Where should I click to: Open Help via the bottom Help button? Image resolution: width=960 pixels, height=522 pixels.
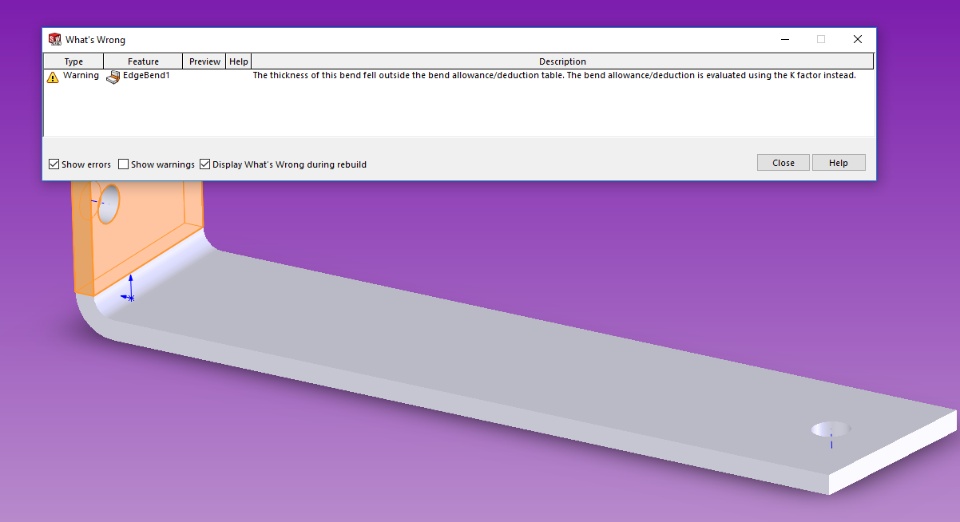coord(838,163)
